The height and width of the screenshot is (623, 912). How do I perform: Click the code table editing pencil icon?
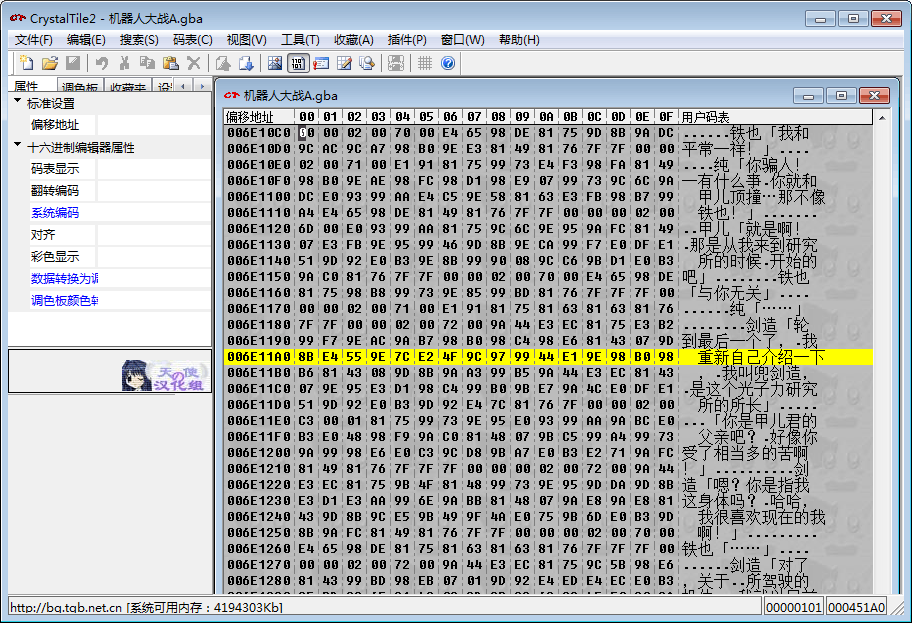[345, 62]
